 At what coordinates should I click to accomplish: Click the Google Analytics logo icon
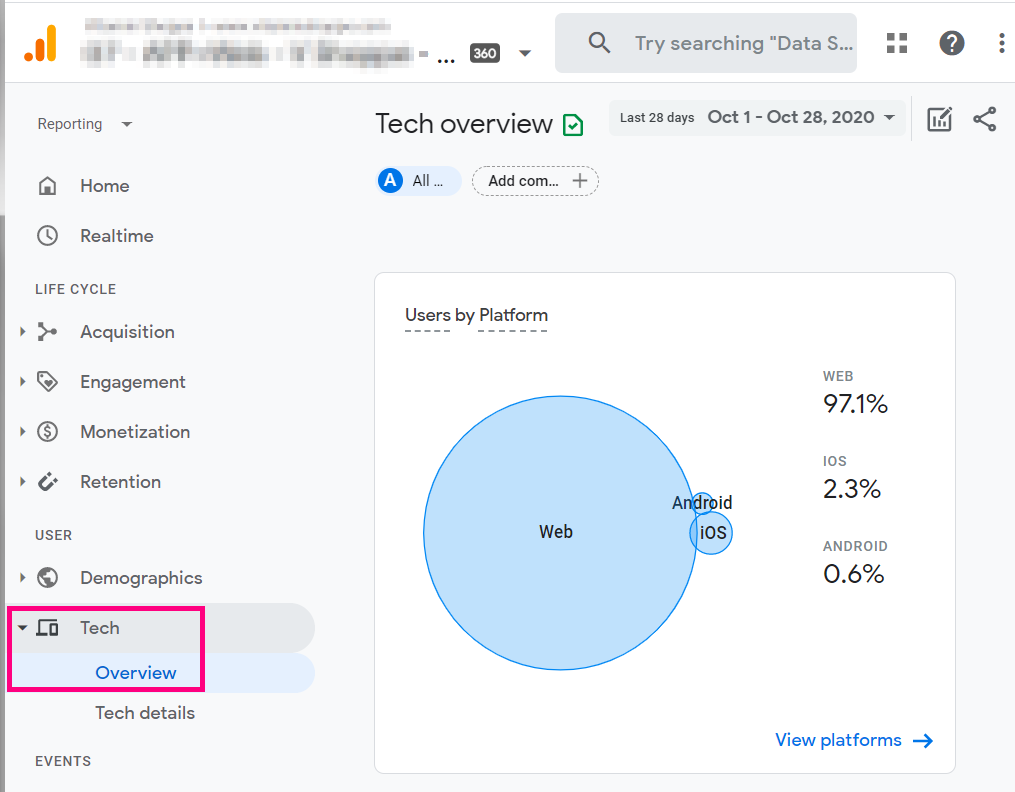click(x=41, y=43)
